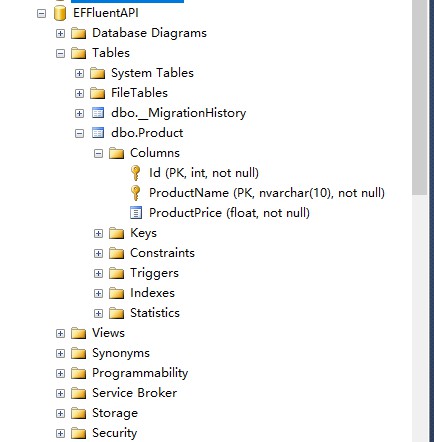Click the Columns folder icon
The height and width of the screenshot is (442, 434).
(x=116, y=153)
